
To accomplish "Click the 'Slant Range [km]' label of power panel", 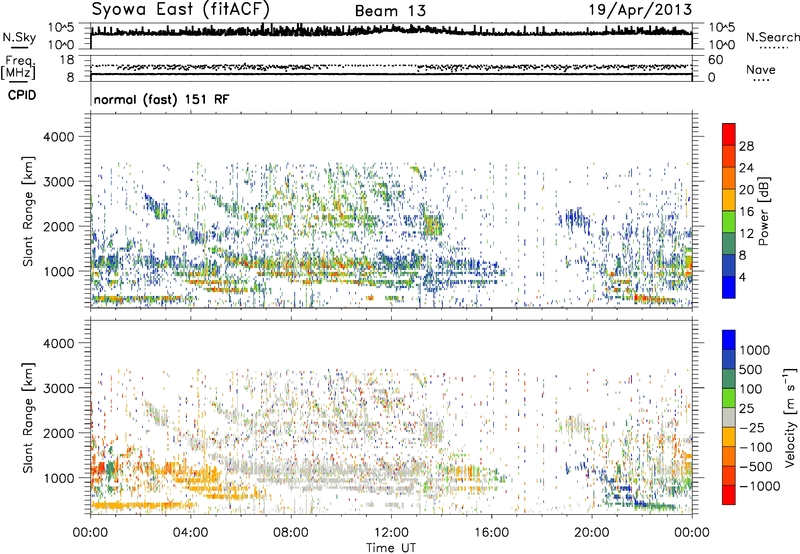I will 28,211.
